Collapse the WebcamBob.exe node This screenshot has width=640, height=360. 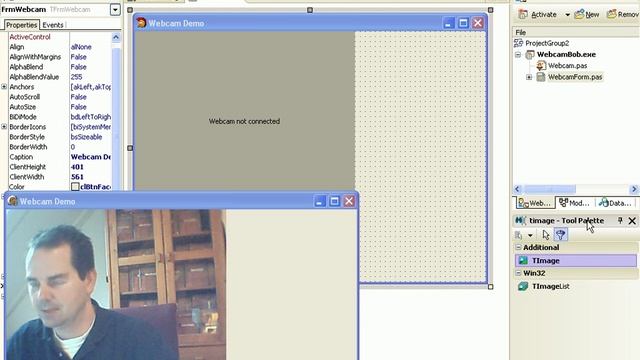pos(518,54)
